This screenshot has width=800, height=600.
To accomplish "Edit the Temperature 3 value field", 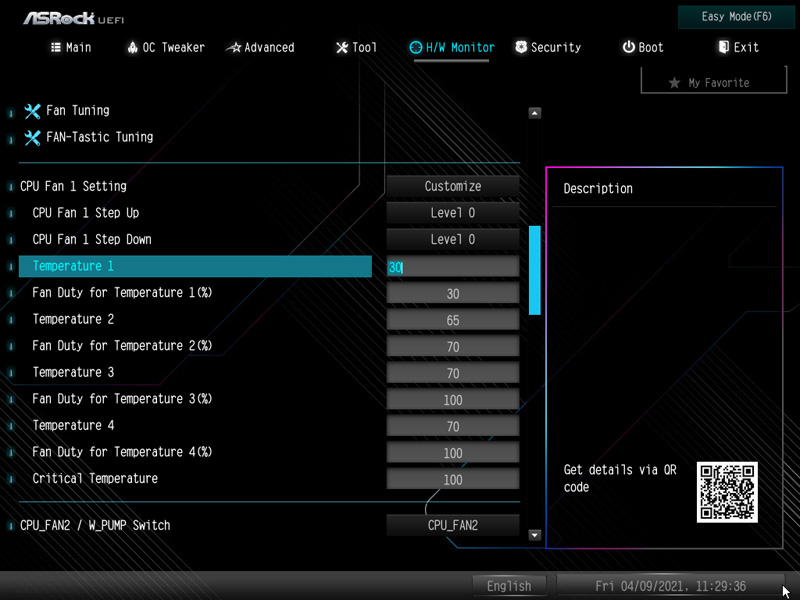I will click(x=453, y=373).
